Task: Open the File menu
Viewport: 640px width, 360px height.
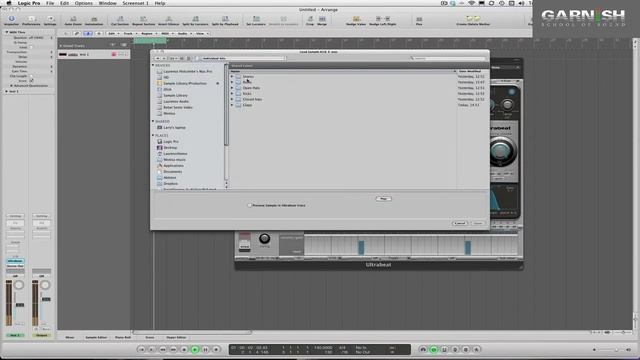Action: [x=50, y=3]
